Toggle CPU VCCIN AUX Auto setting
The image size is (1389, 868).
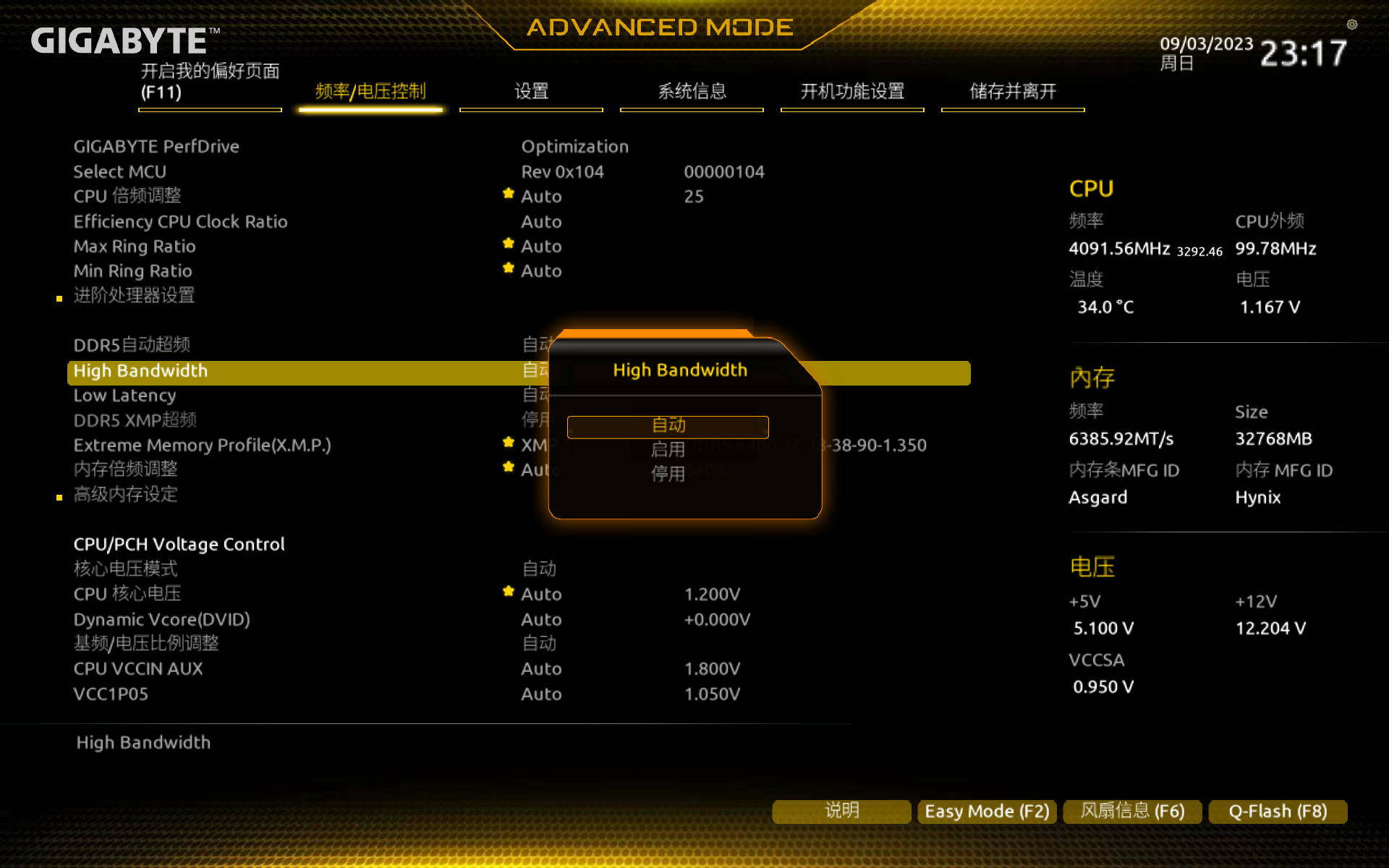coord(540,668)
